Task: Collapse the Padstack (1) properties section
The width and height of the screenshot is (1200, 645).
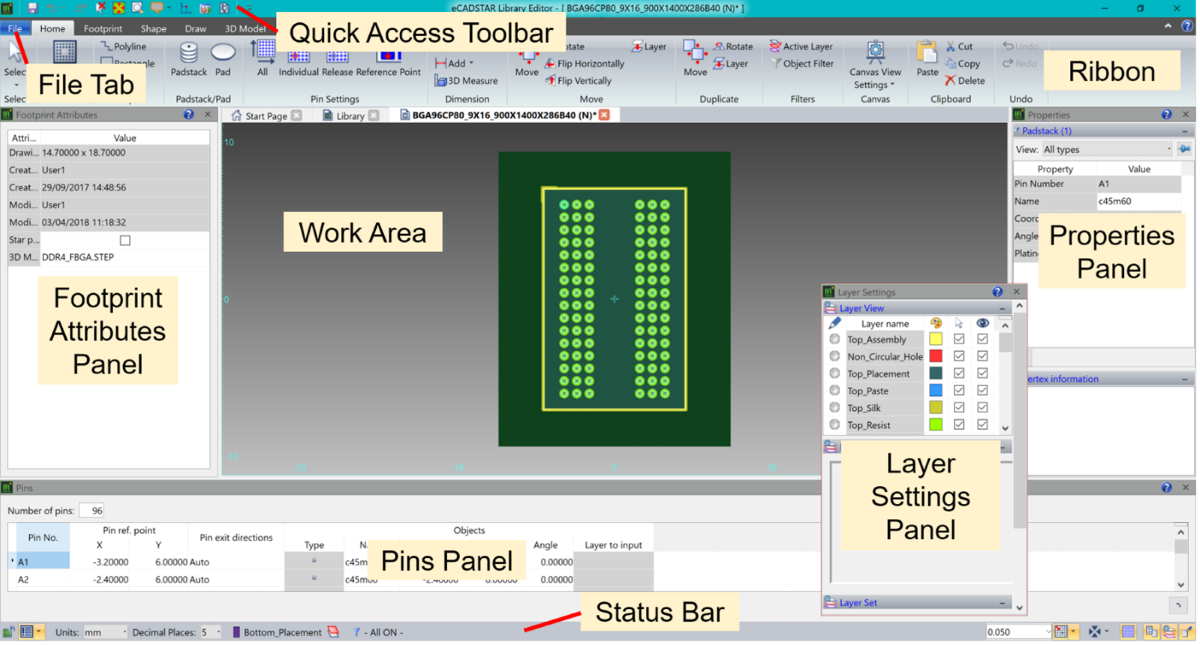Action: click(1185, 131)
